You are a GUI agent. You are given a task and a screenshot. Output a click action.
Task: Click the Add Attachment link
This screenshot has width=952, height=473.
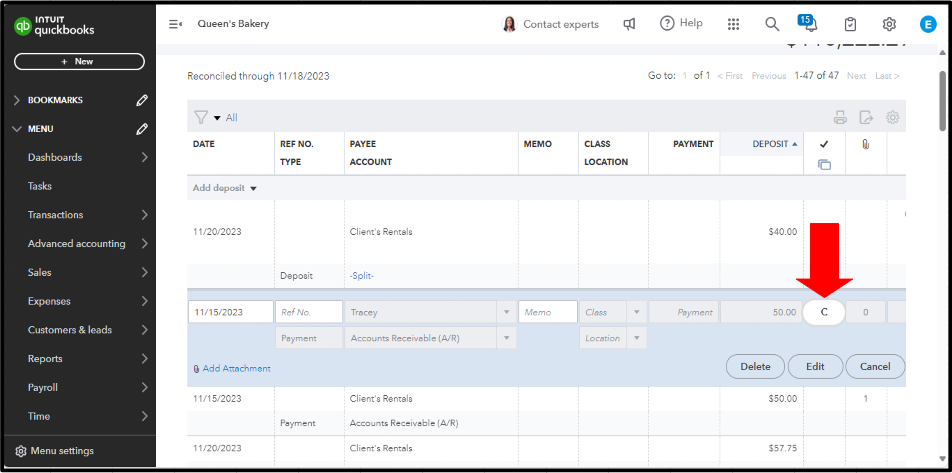pos(236,369)
